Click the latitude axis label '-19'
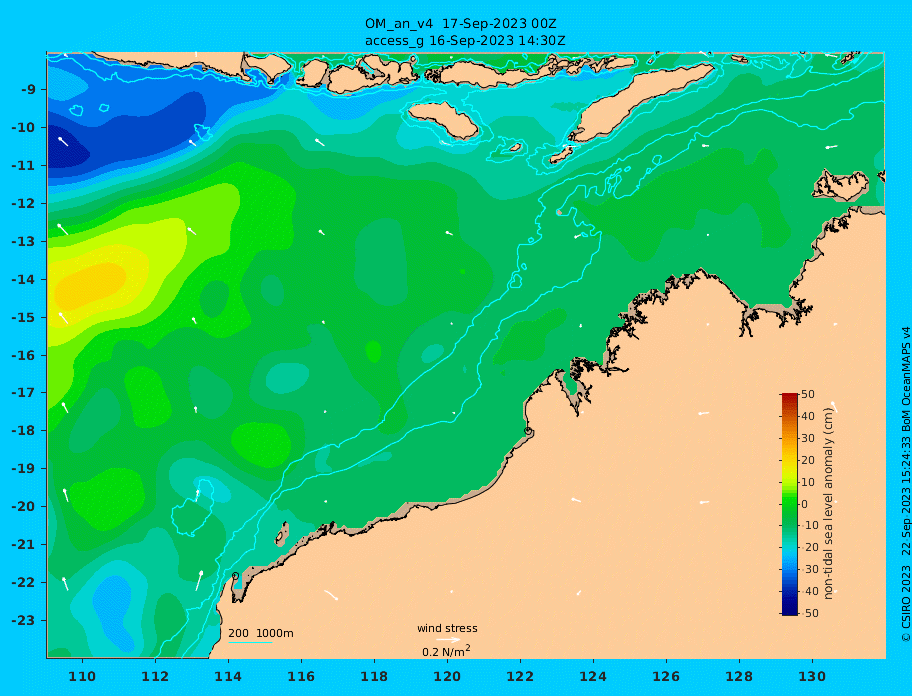This screenshot has width=912, height=696. [24, 469]
